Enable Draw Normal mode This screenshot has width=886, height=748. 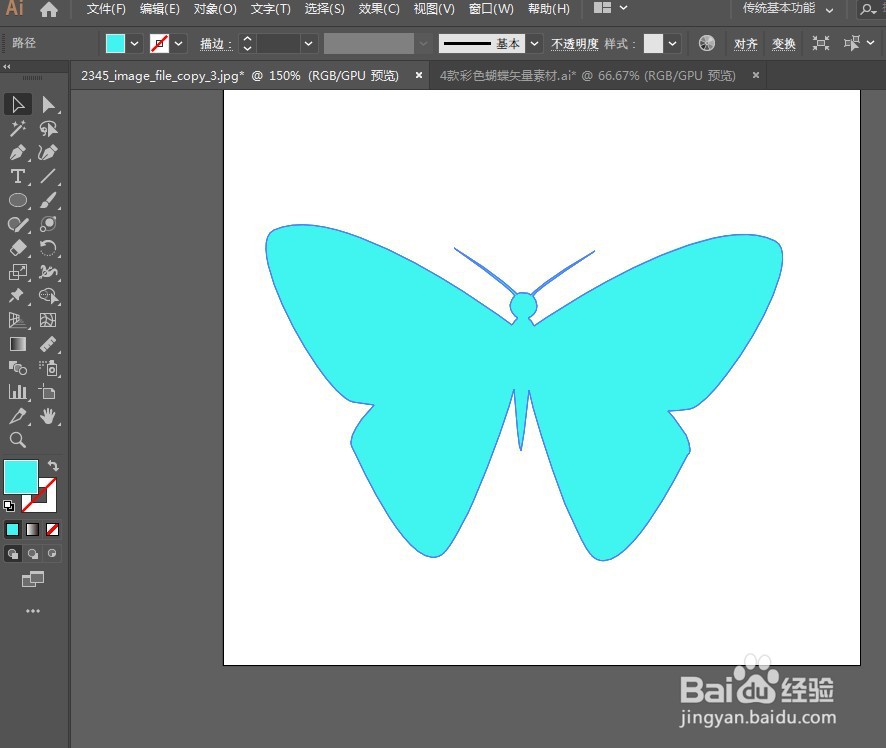coord(12,554)
